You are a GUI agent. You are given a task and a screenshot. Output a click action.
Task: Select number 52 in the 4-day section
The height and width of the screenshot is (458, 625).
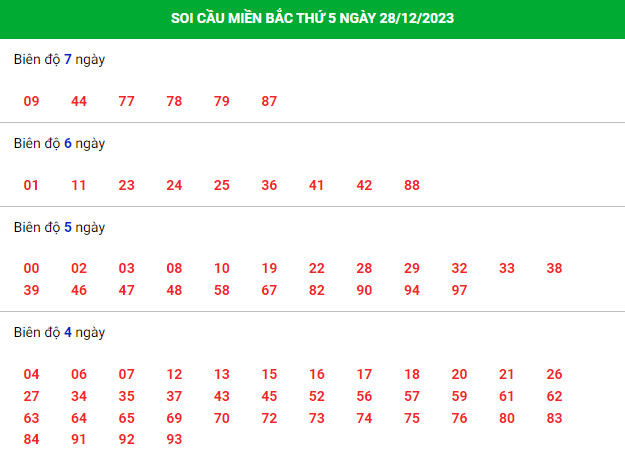316,396
